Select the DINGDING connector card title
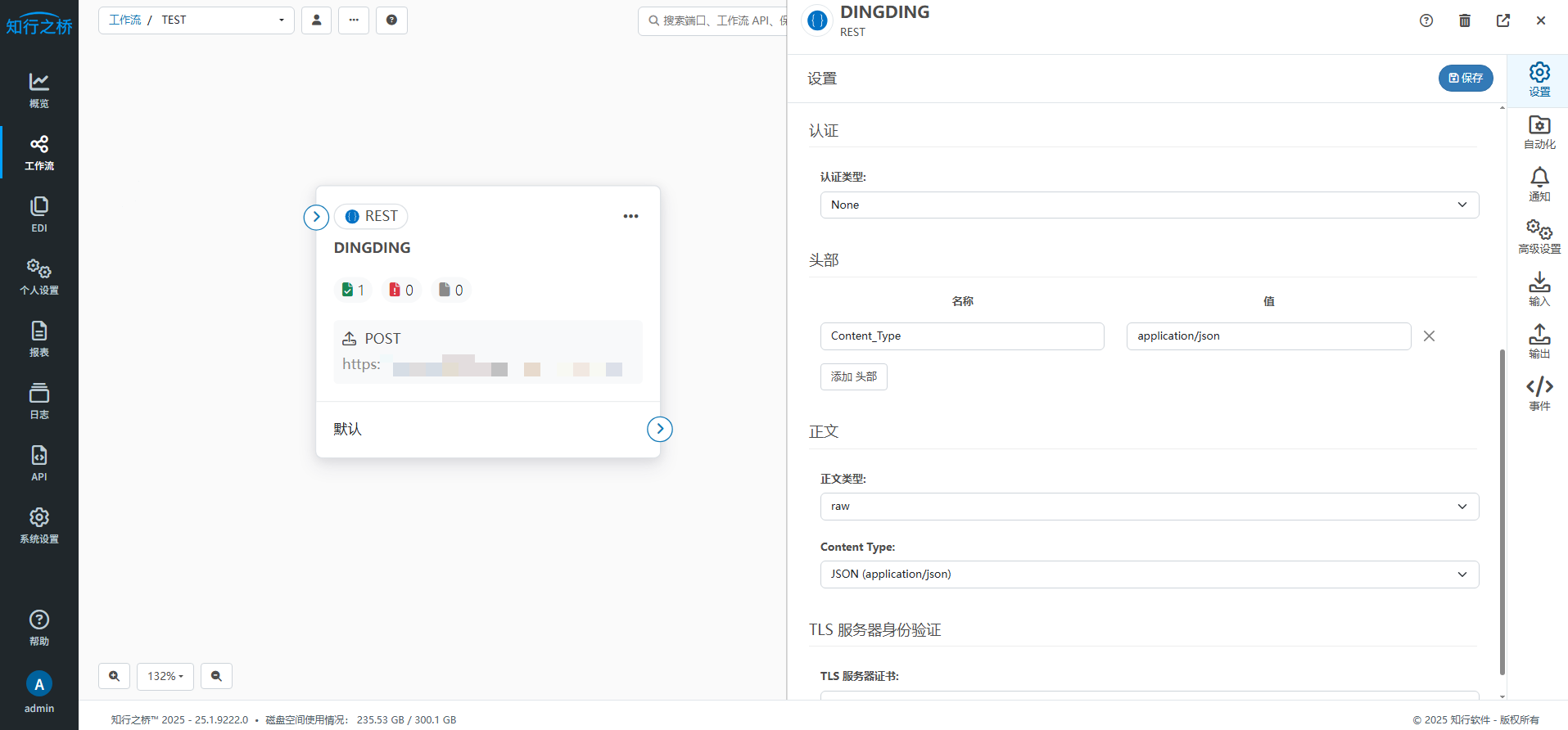1568x730 pixels. 373,248
